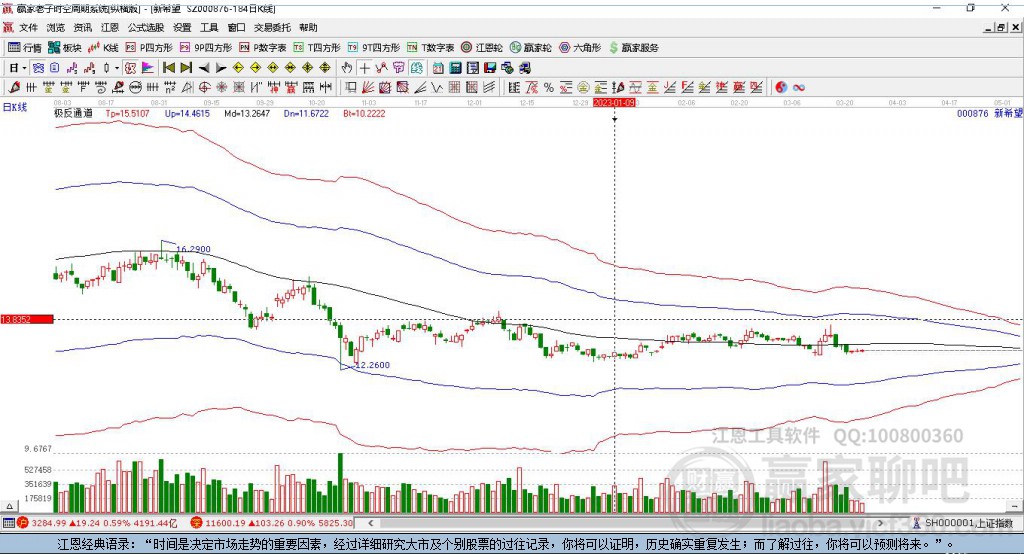
Task: Open the T数字表 tool
Action: point(430,48)
